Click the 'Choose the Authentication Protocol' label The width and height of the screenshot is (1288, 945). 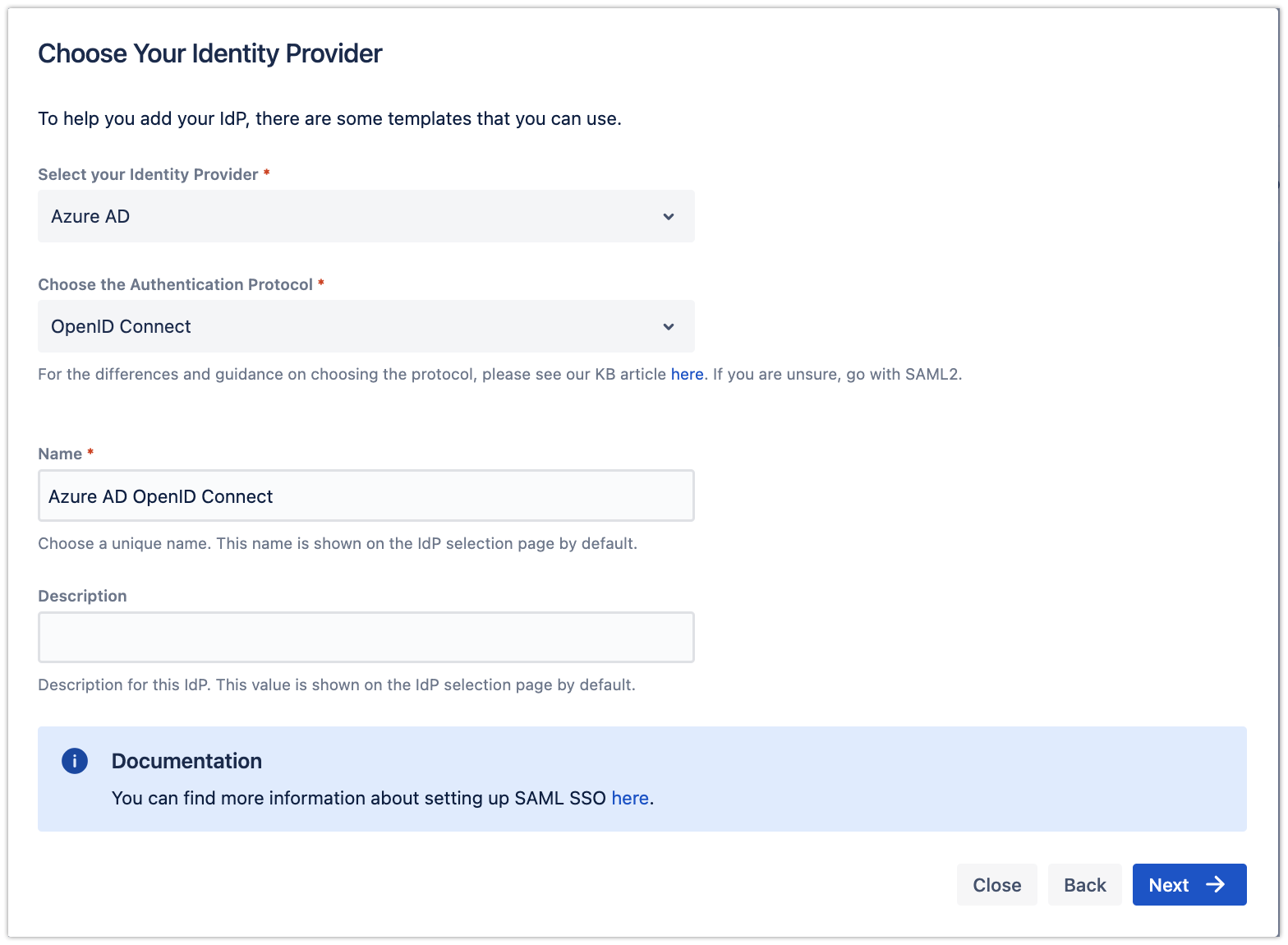[175, 284]
